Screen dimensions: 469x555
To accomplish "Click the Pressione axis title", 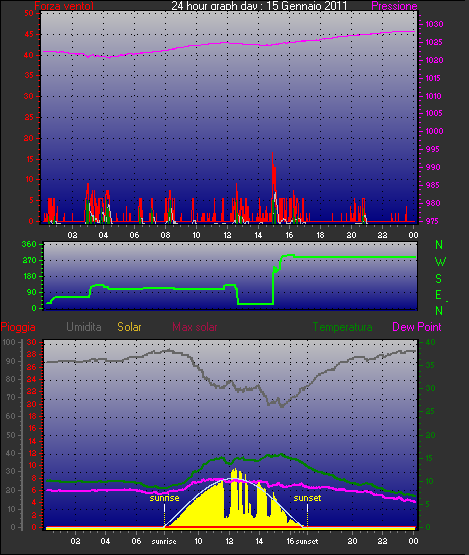I will 394,6.
